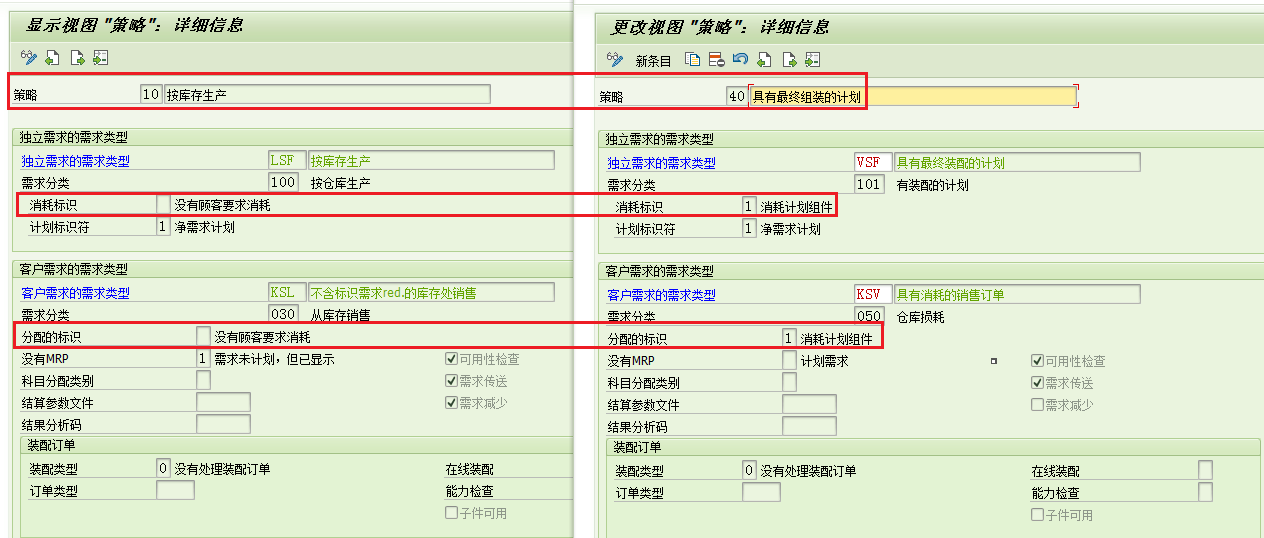Check the 在线装配 box on the right
Screen dimensions: 1264x538
tap(1205, 470)
